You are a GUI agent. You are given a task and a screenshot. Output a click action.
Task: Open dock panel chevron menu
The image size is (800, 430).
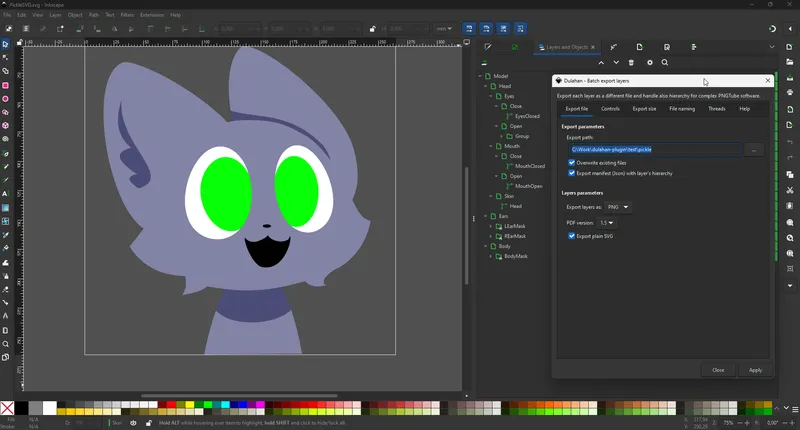point(772,47)
